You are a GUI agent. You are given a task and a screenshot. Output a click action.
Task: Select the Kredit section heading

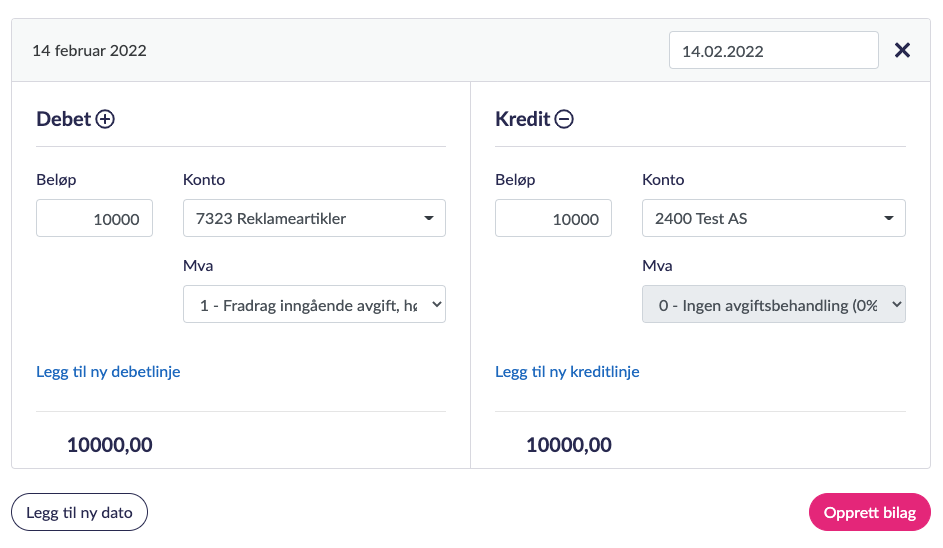pyautogui.click(x=522, y=119)
